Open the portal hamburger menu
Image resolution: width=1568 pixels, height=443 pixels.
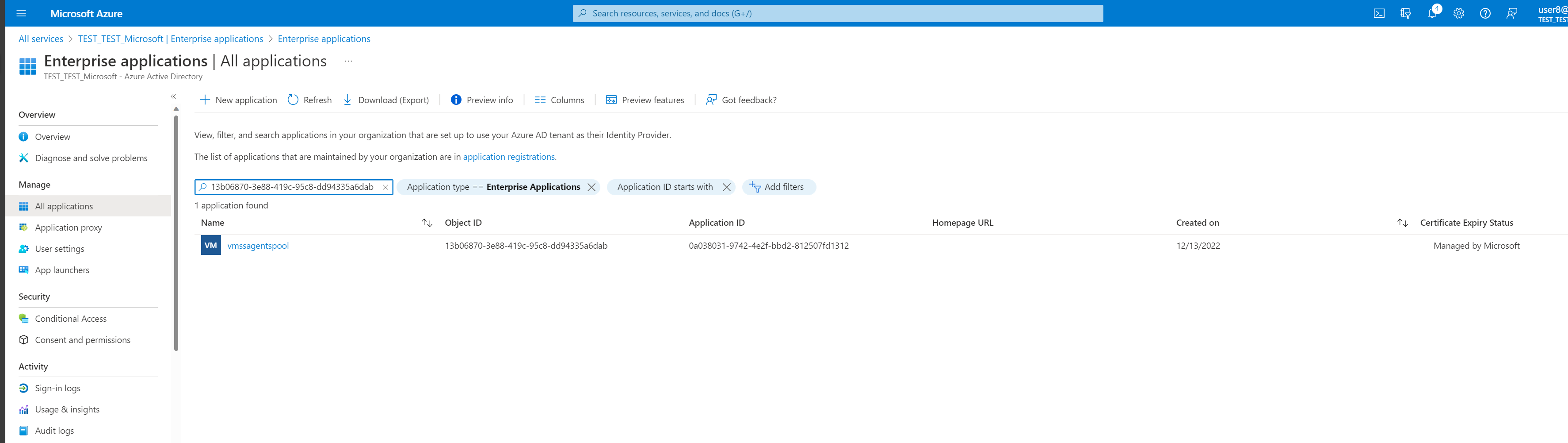pyautogui.click(x=21, y=13)
